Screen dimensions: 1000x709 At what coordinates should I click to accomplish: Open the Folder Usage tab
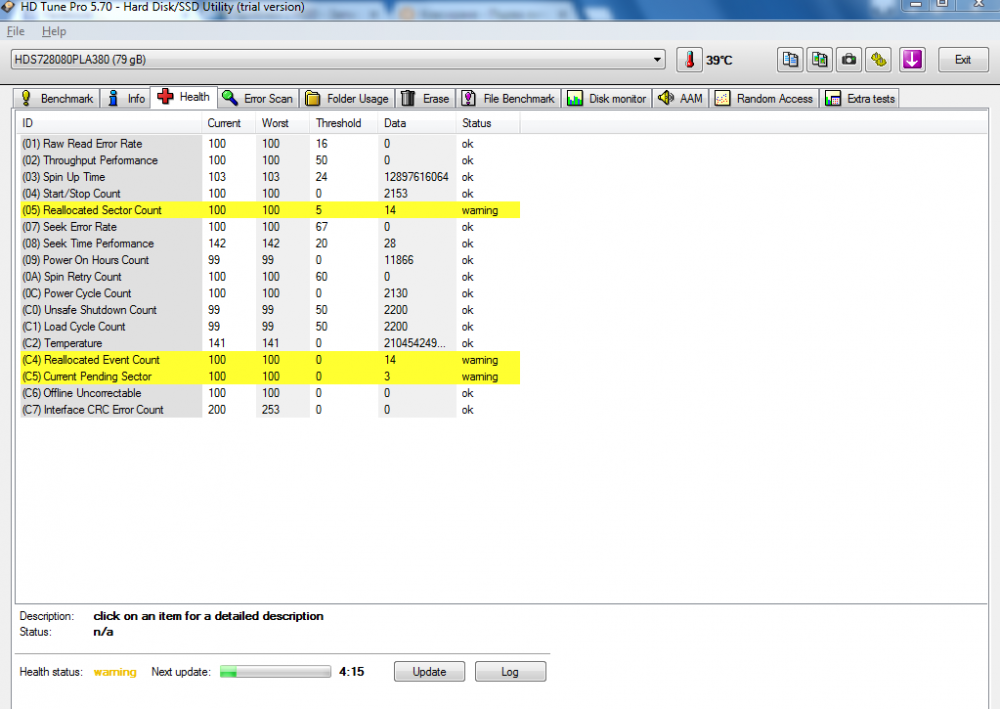tap(347, 98)
